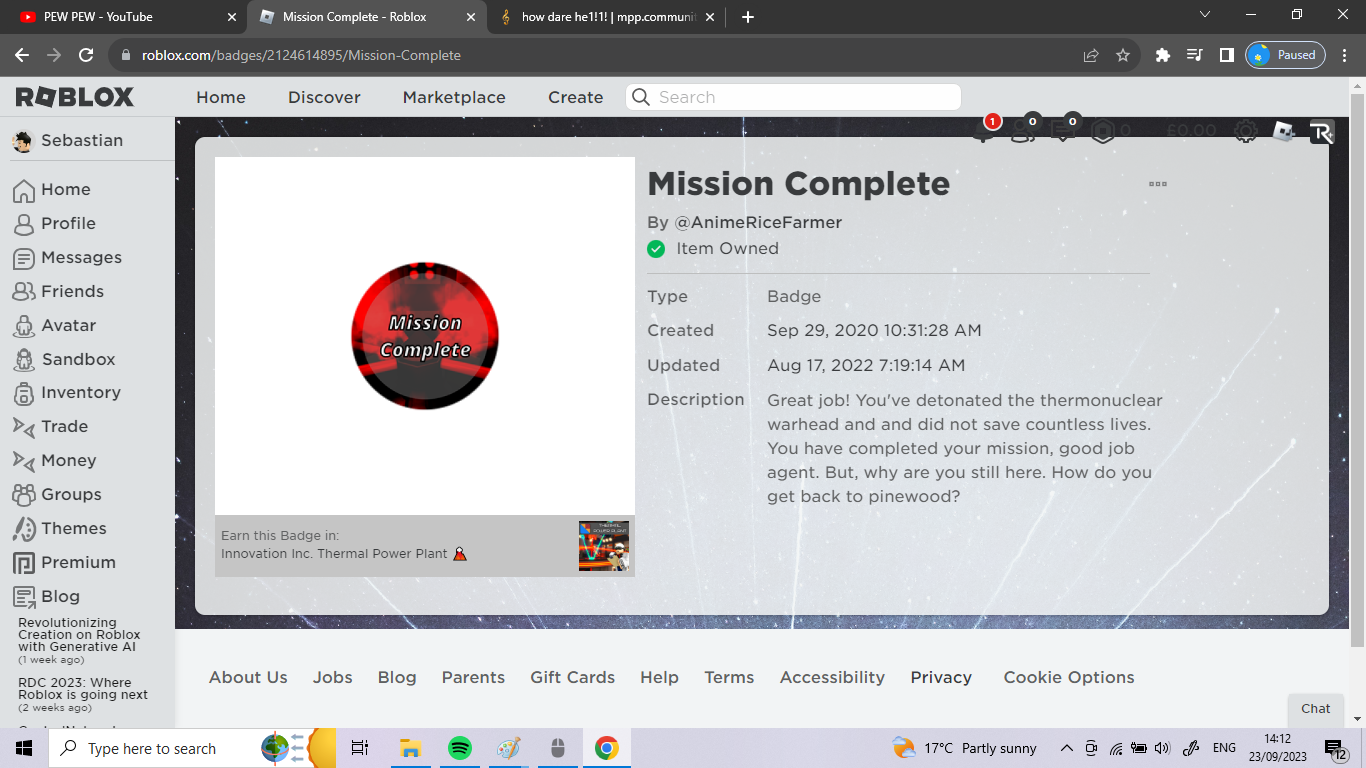Open the Avatar editor from sidebar

coord(55,326)
